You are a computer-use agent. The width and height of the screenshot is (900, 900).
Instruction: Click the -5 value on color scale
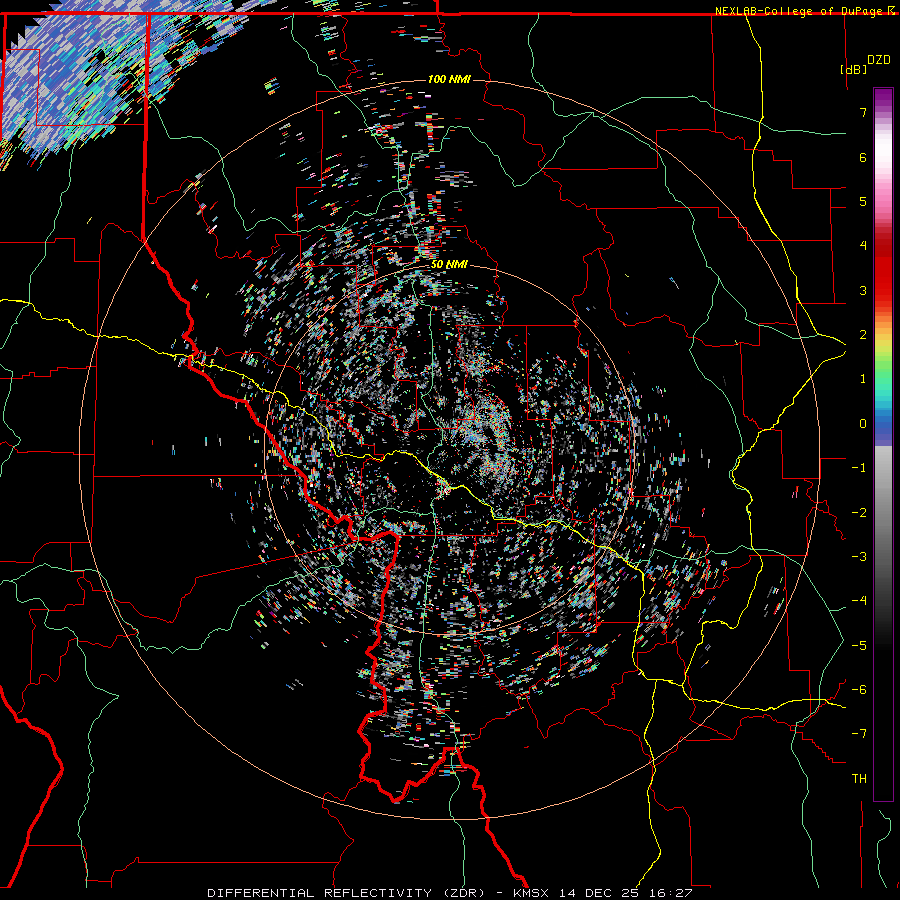[859, 646]
